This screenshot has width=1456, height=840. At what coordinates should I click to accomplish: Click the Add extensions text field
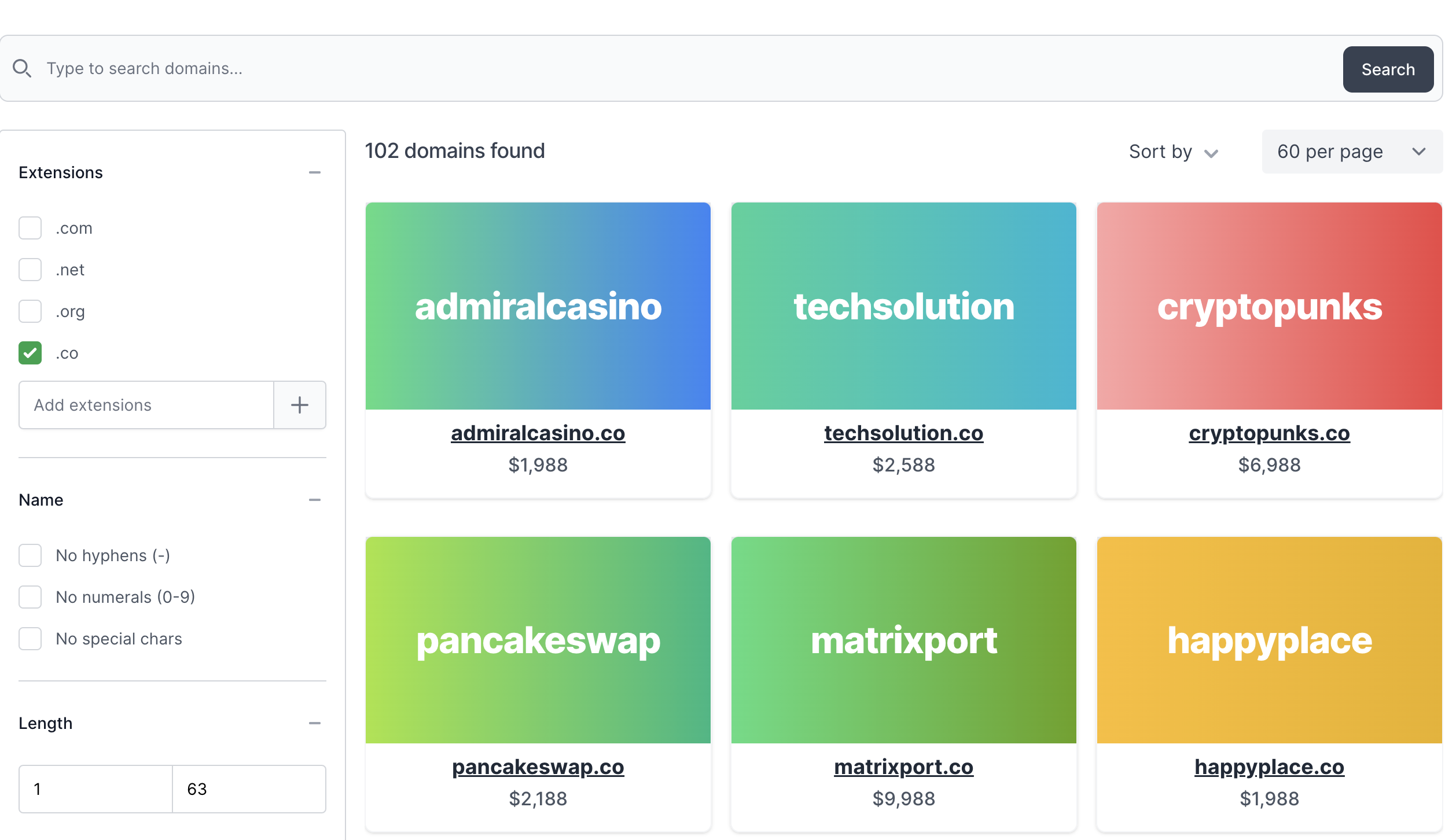[x=146, y=405]
